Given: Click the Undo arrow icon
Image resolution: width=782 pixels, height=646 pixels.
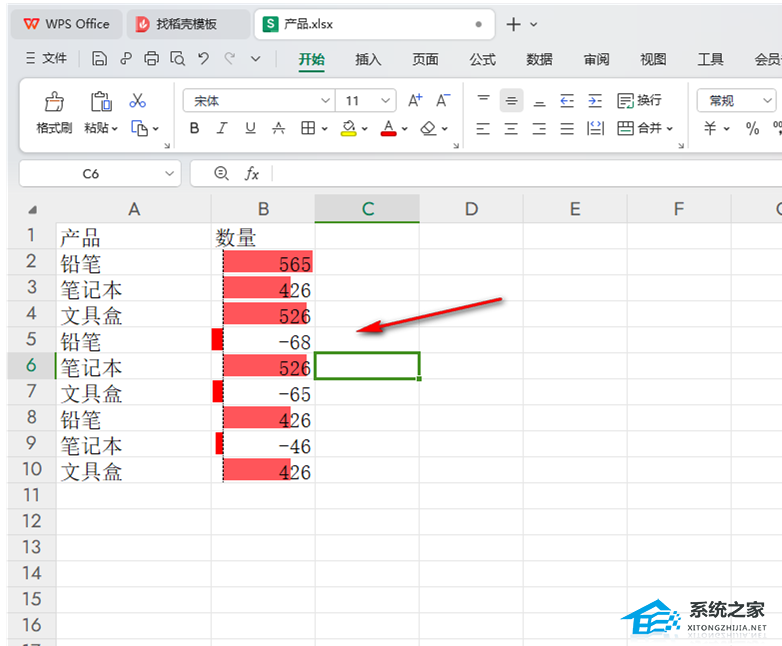Looking at the screenshot, I should point(203,59).
